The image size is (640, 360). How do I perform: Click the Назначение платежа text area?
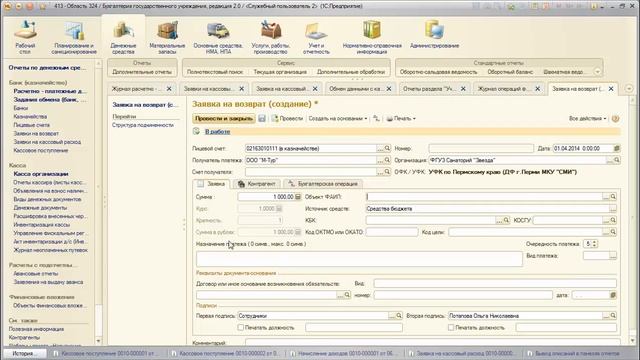click(x=359, y=259)
